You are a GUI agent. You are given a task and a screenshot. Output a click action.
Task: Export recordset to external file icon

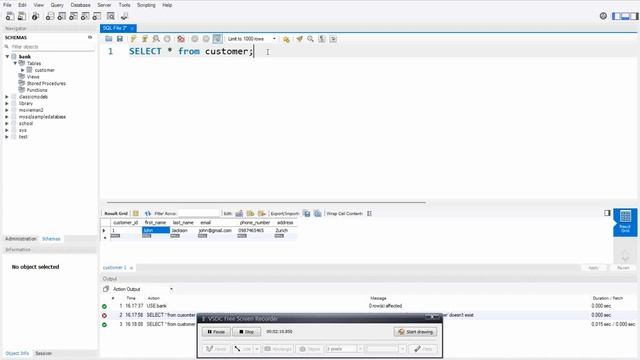coord(307,213)
